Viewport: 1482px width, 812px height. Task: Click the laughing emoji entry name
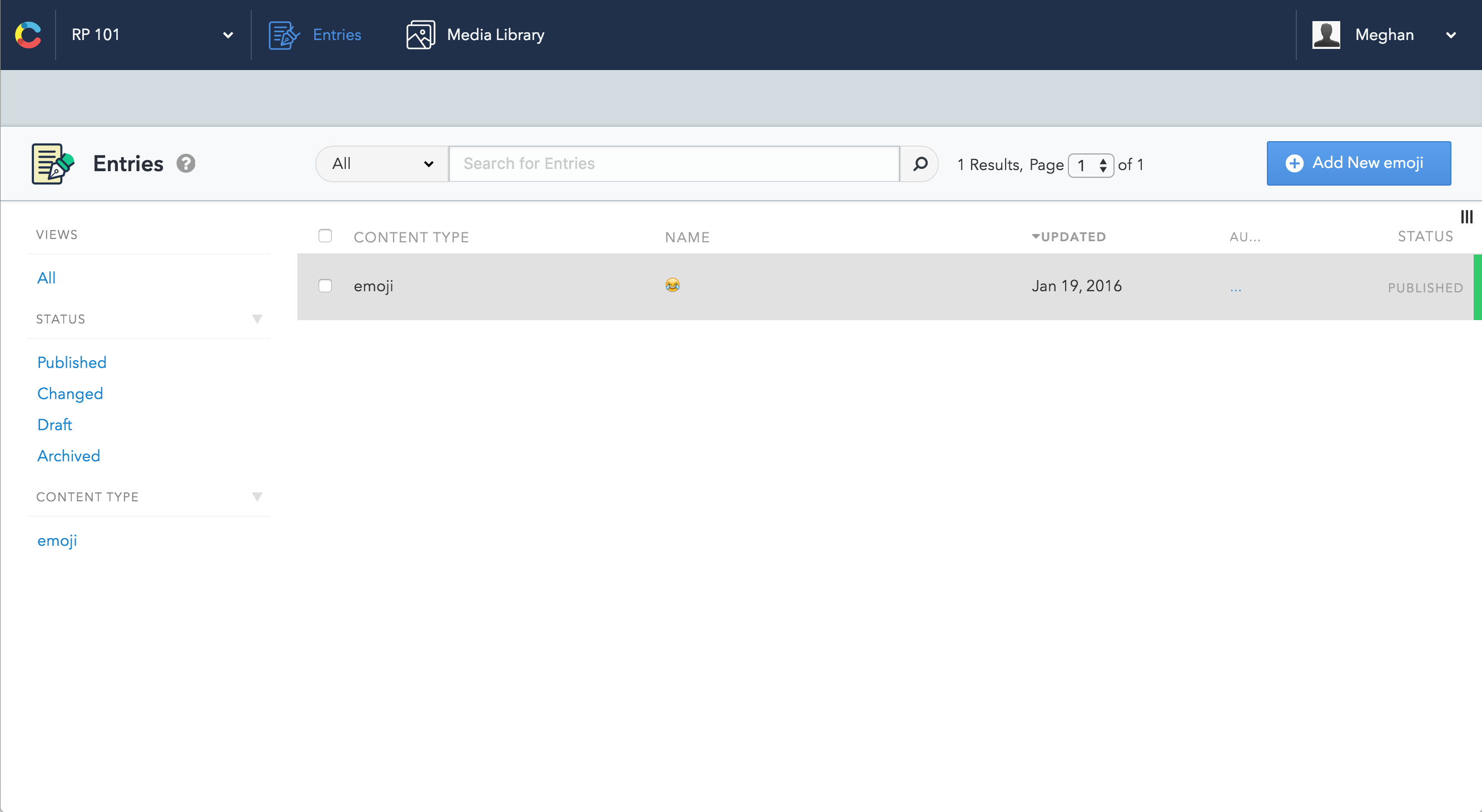672,285
